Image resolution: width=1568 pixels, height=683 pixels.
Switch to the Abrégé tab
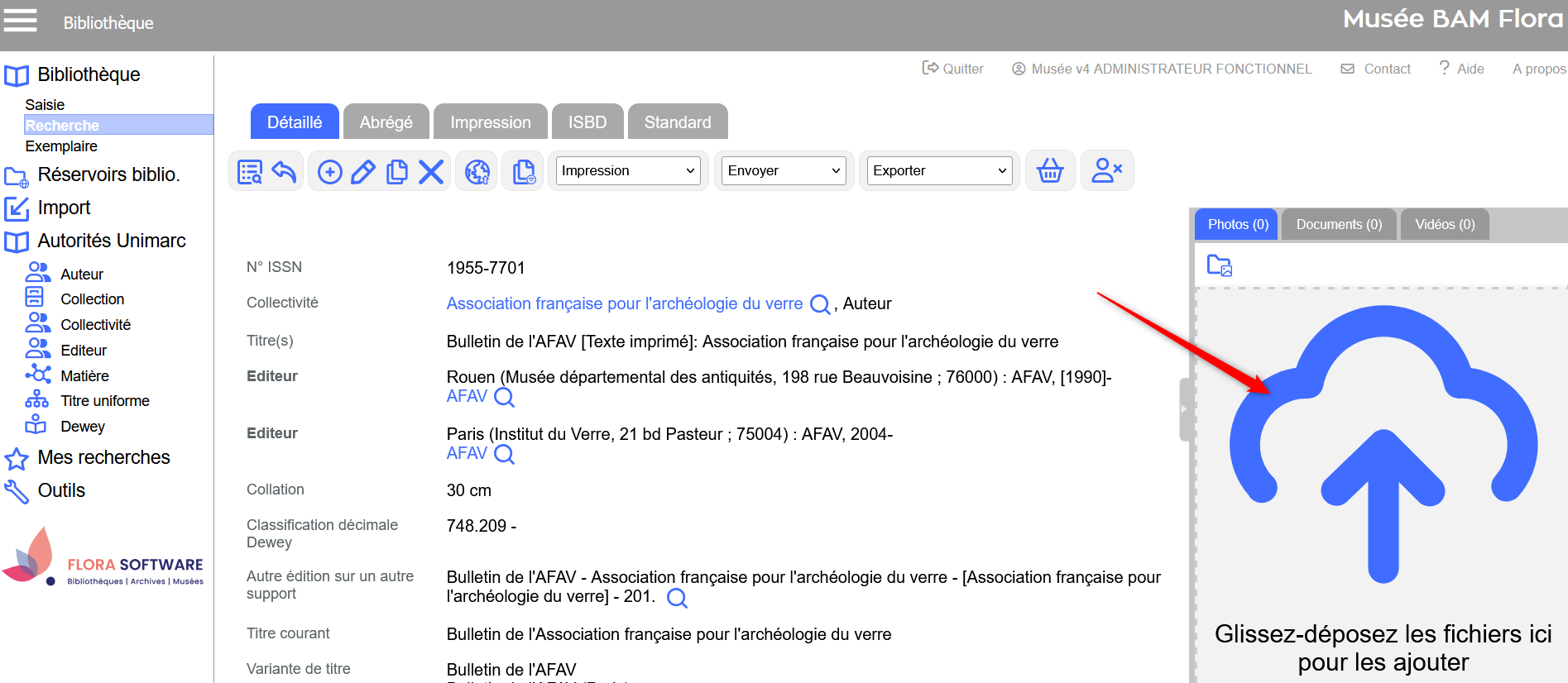tap(386, 122)
